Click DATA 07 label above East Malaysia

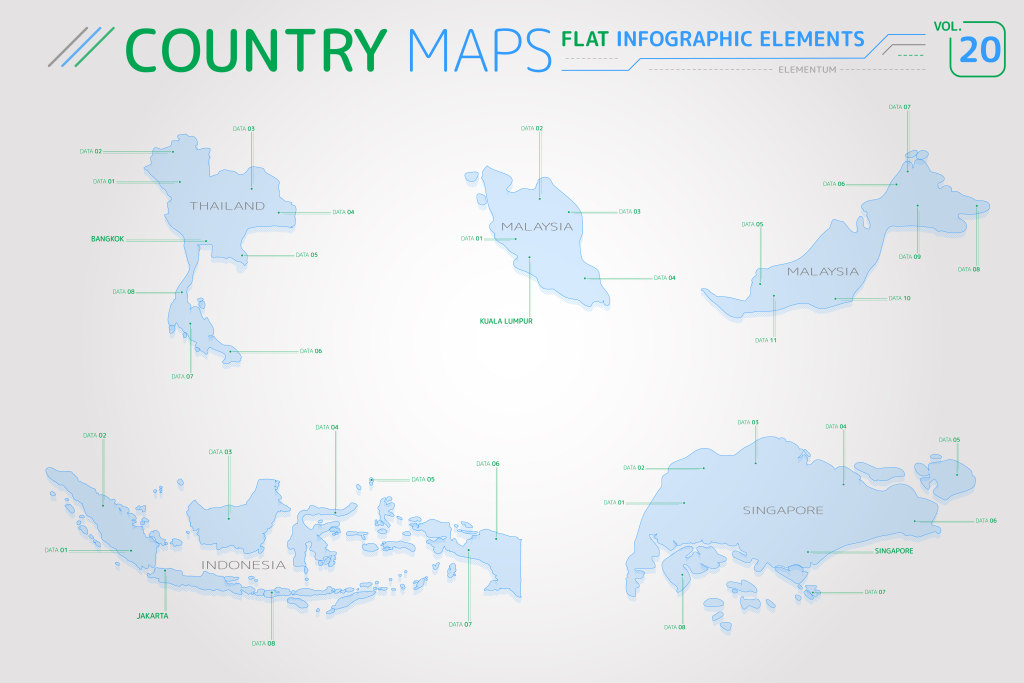(900, 106)
